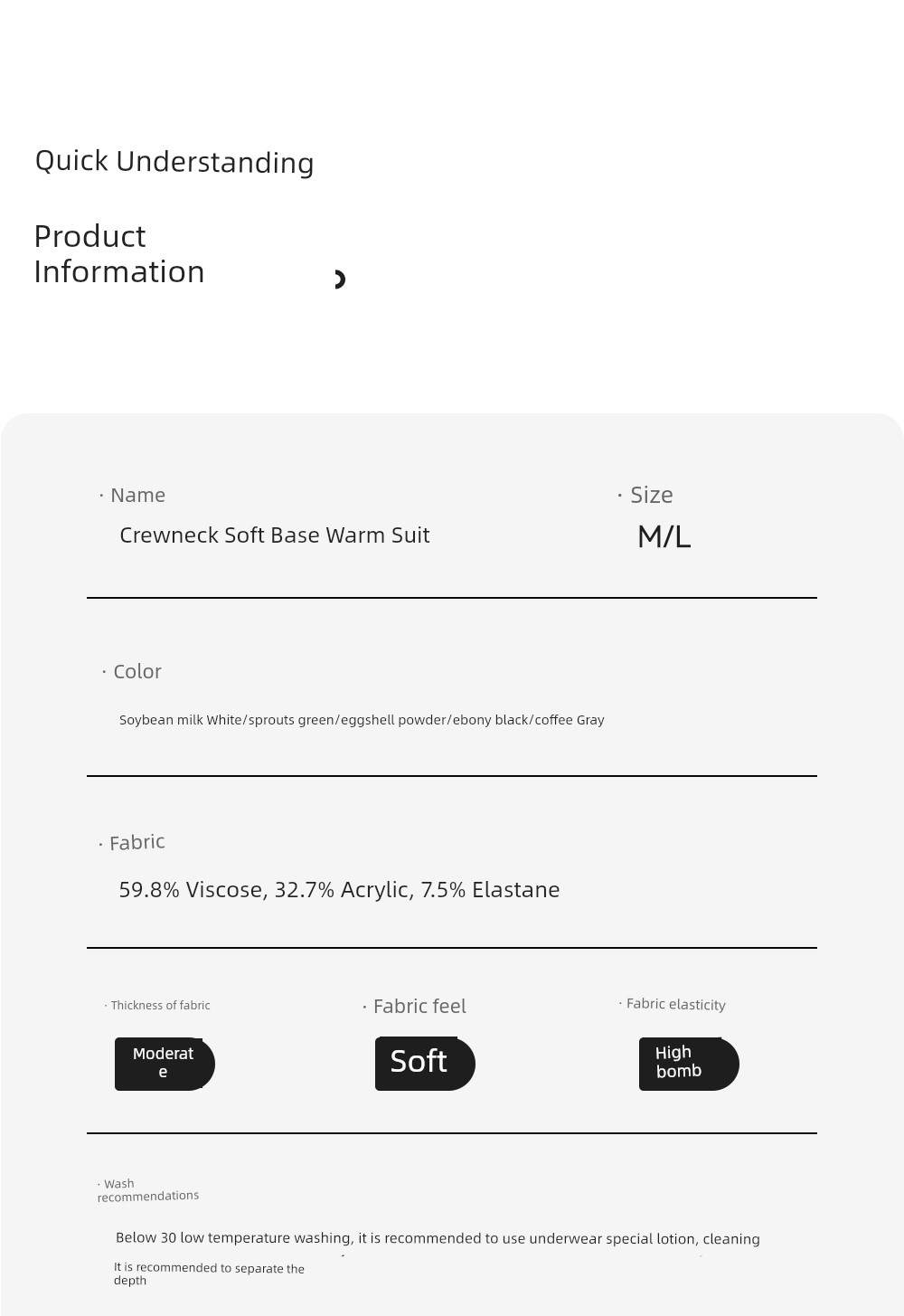
Task: Click the Product Information title
Action: pyautogui.click(x=119, y=254)
